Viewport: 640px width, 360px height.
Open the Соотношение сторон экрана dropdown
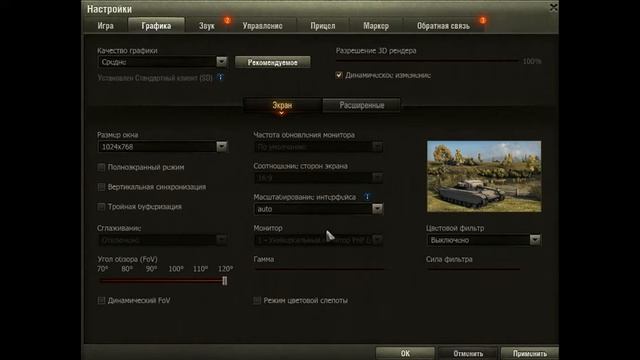click(x=318, y=178)
